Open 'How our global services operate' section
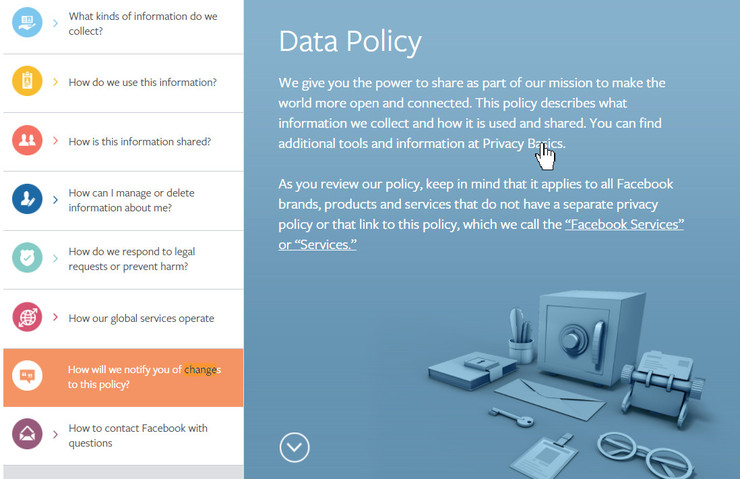740x479 pixels. click(141, 318)
